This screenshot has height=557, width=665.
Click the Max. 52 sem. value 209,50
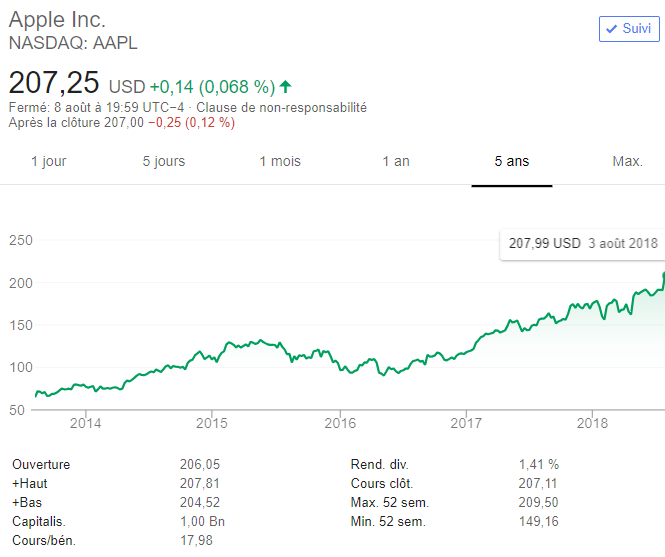pos(539,503)
